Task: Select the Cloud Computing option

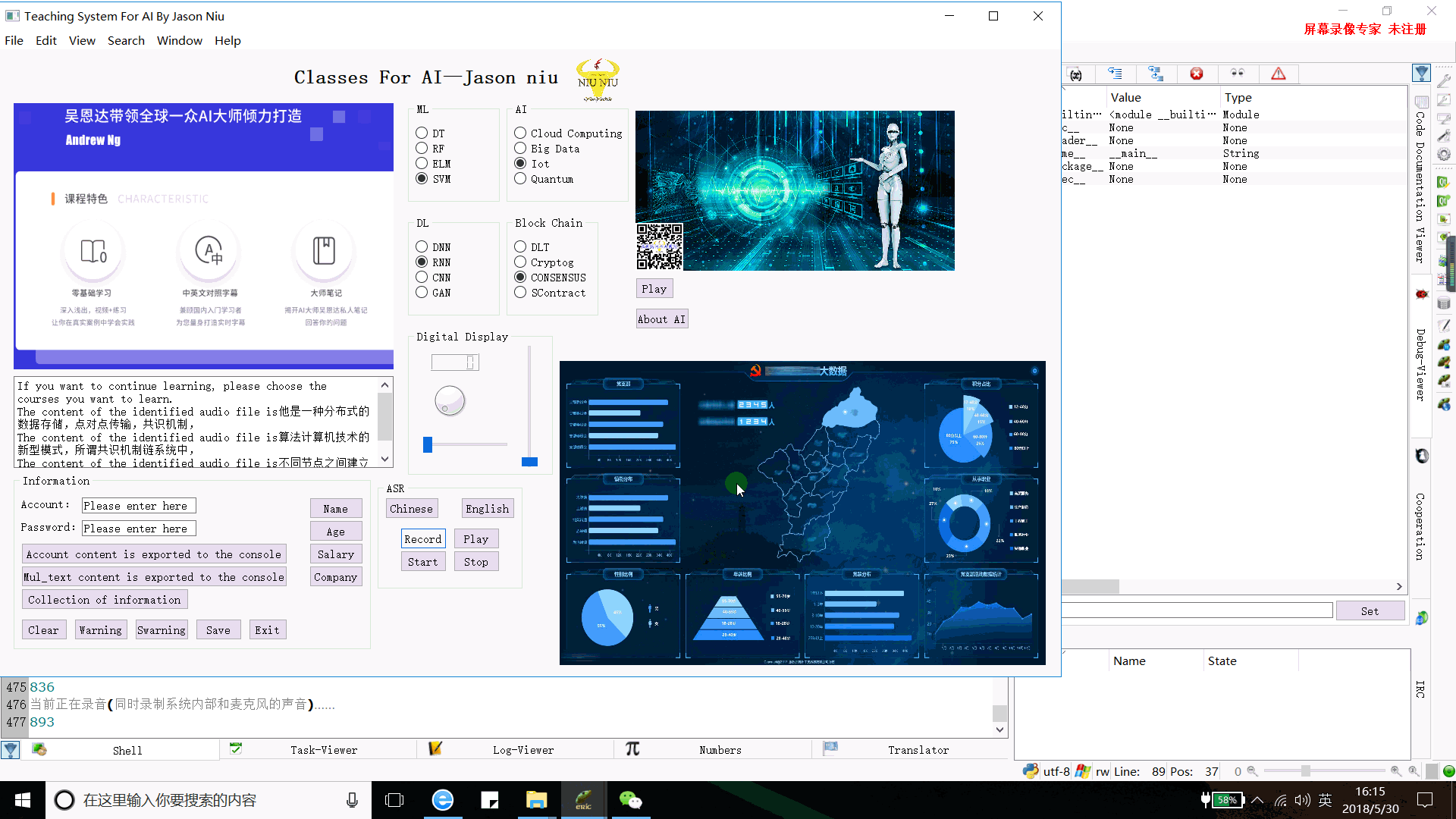Action: (x=520, y=133)
